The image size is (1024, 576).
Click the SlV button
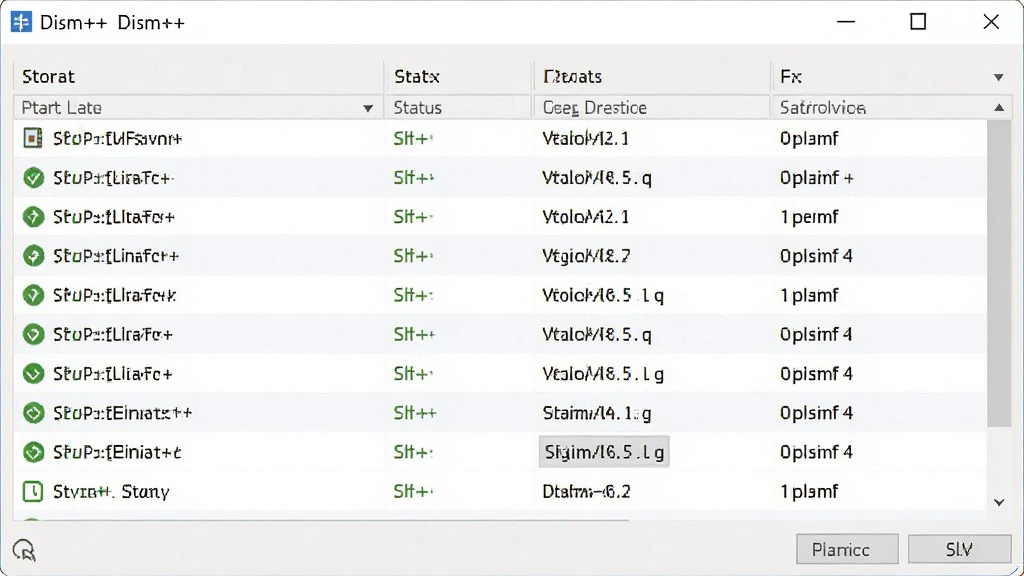[959, 549]
